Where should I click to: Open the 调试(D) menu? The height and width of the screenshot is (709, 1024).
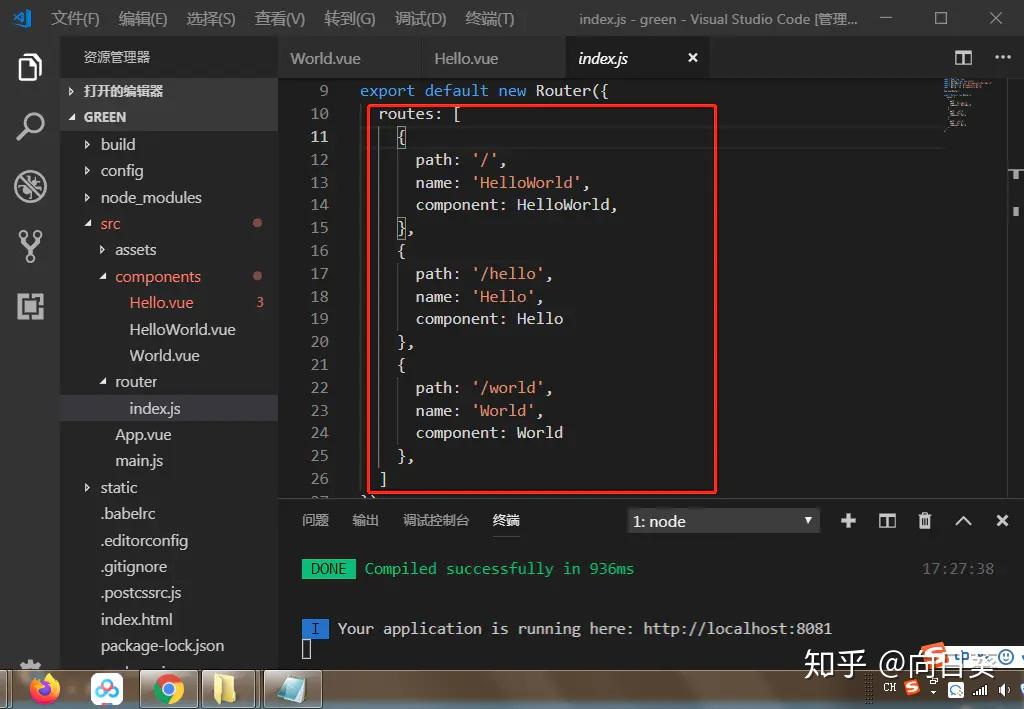pos(421,19)
